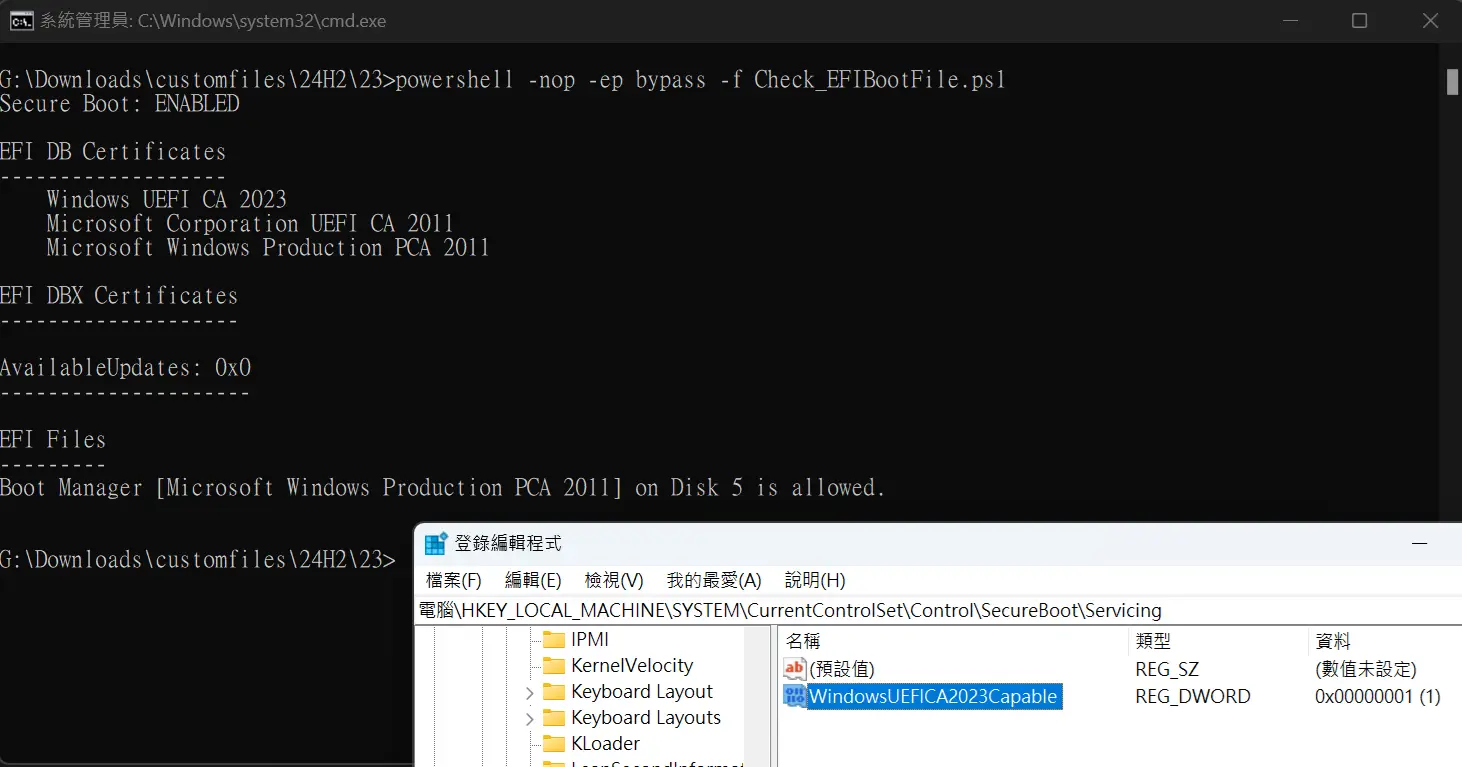Click the 'Windows UEFI CA 2023' line
The width and height of the screenshot is (1462, 767).
pos(167,200)
